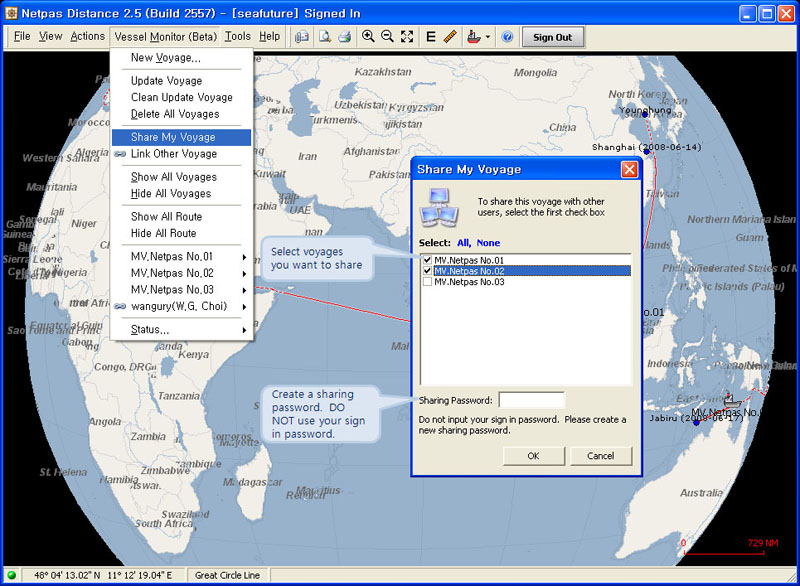Image resolution: width=800 pixels, height=586 pixels.
Task: Click the Shanghai (2008-06-14) port label
Action: [646, 147]
